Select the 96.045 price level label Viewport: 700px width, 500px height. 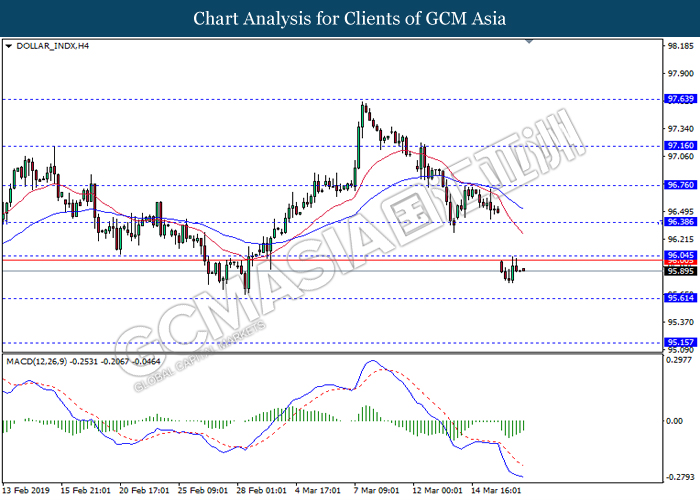[680, 255]
